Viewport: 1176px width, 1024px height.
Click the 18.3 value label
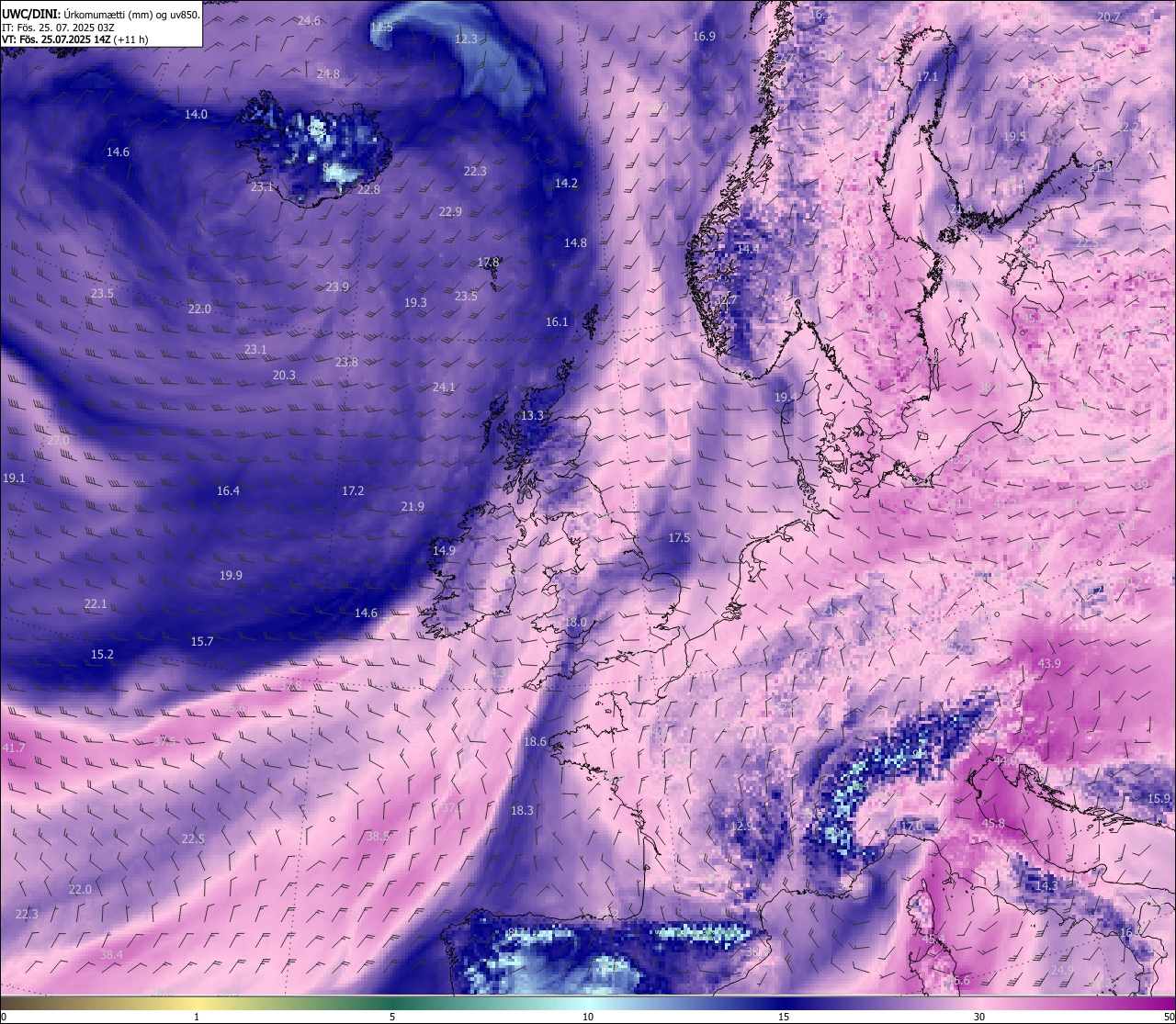pos(522,810)
